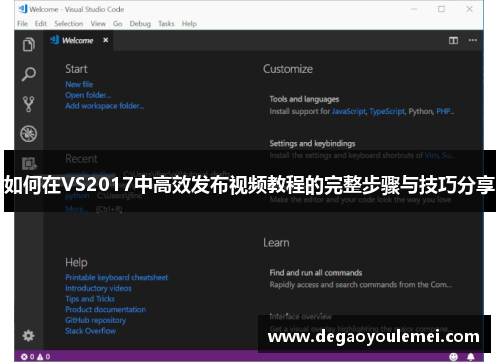Click Settings and keybindings heading
This screenshot has width=500, height=362.
point(312,143)
